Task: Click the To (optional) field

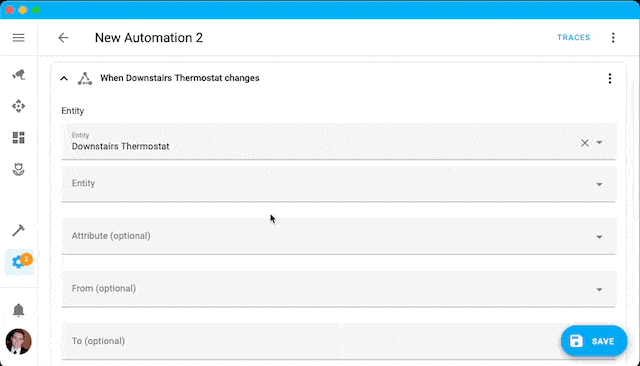Action: click(338, 342)
